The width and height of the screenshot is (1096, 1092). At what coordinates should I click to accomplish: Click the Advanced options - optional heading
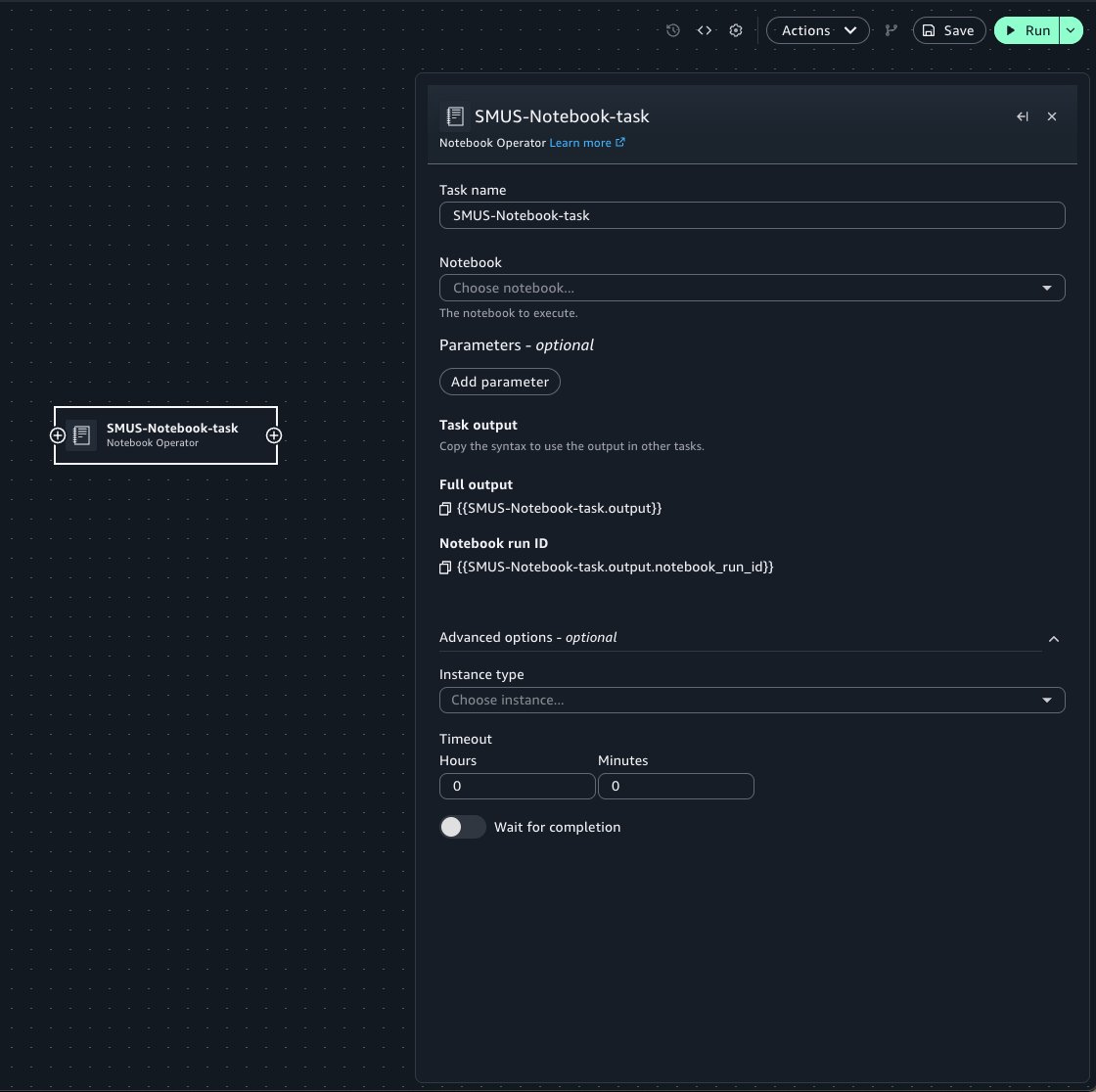[x=527, y=638]
